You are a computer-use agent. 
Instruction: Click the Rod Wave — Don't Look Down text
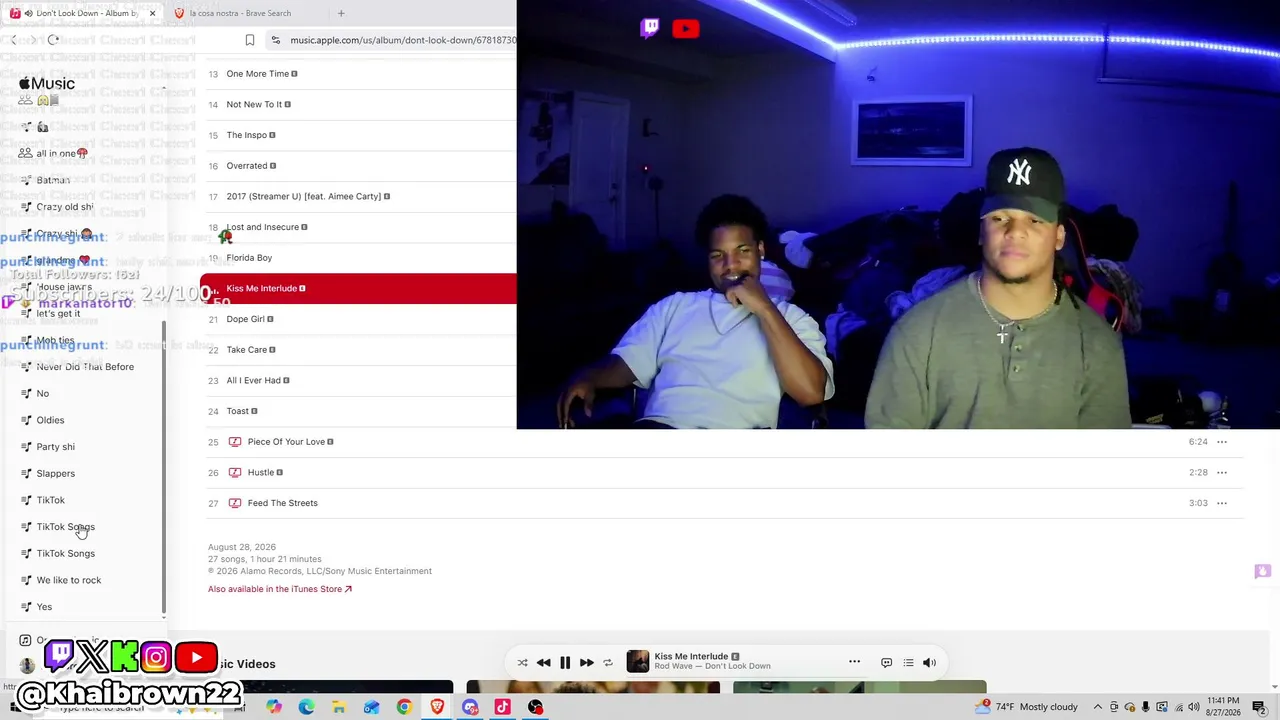713,667
